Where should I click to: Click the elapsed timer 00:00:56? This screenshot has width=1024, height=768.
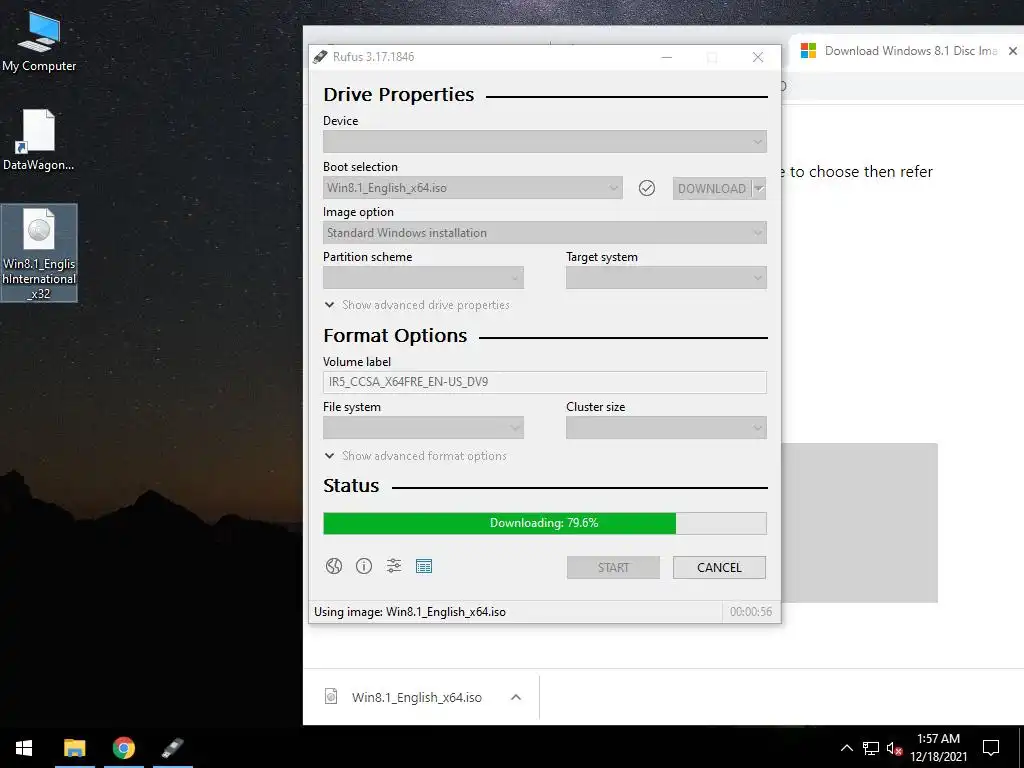point(750,612)
